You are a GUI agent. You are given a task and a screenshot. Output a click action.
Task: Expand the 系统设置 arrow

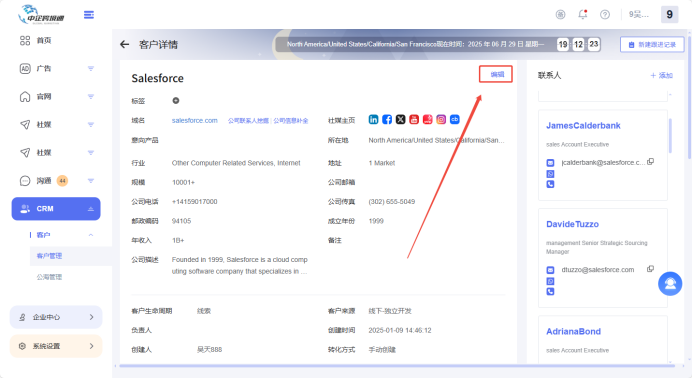(91, 346)
